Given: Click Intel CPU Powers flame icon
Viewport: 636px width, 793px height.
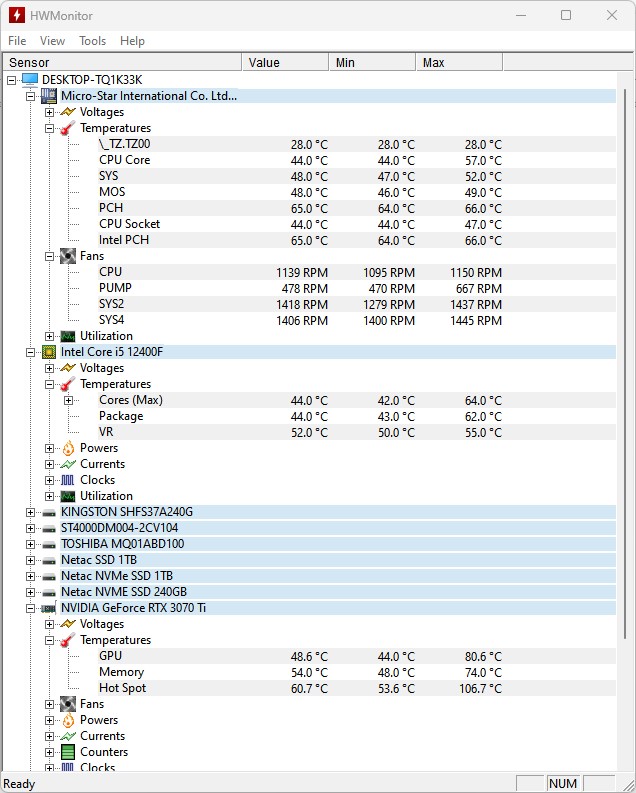Looking at the screenshot, I should pos(68,448).
